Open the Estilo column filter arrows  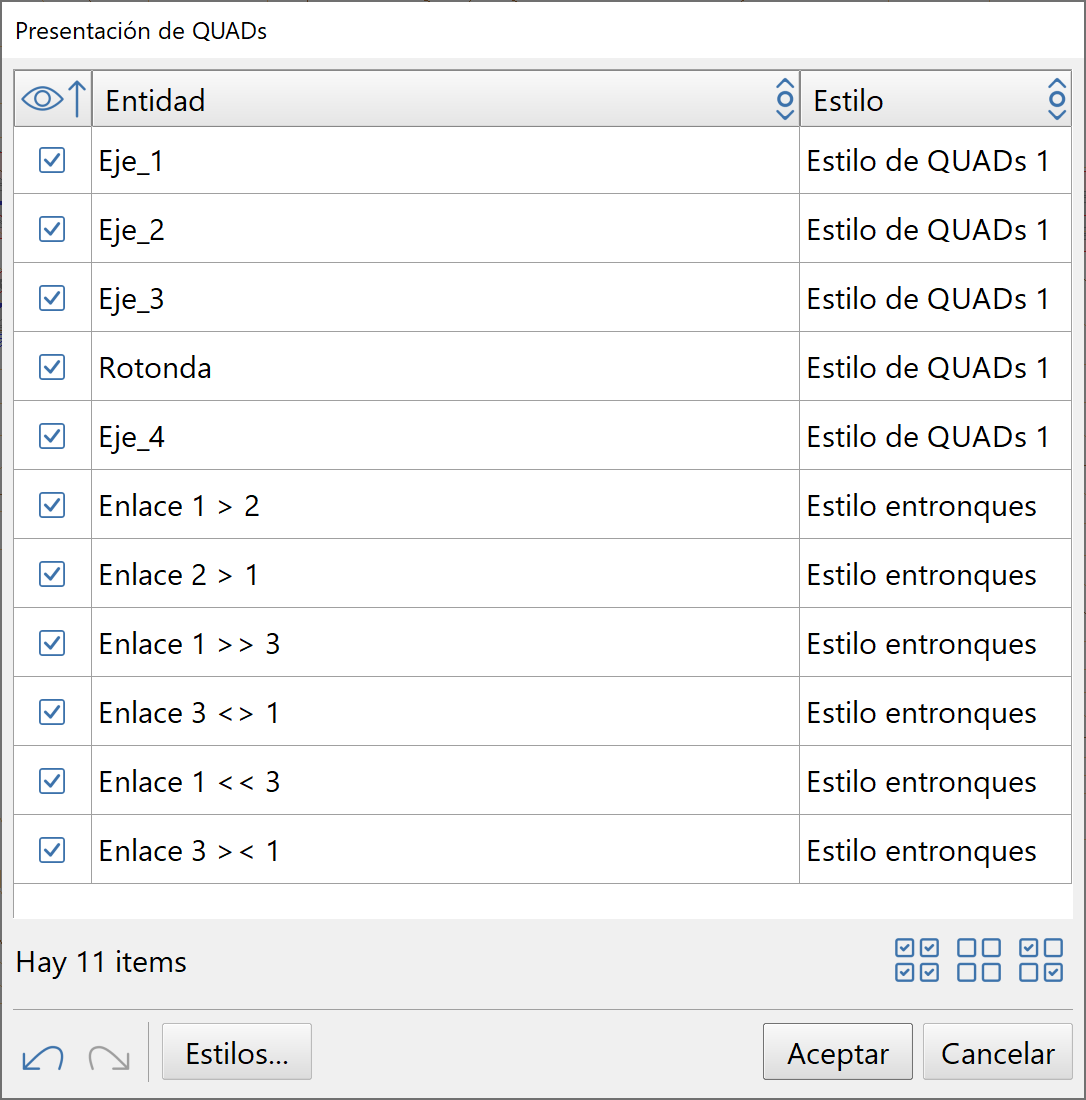(x=1057, y=99)
